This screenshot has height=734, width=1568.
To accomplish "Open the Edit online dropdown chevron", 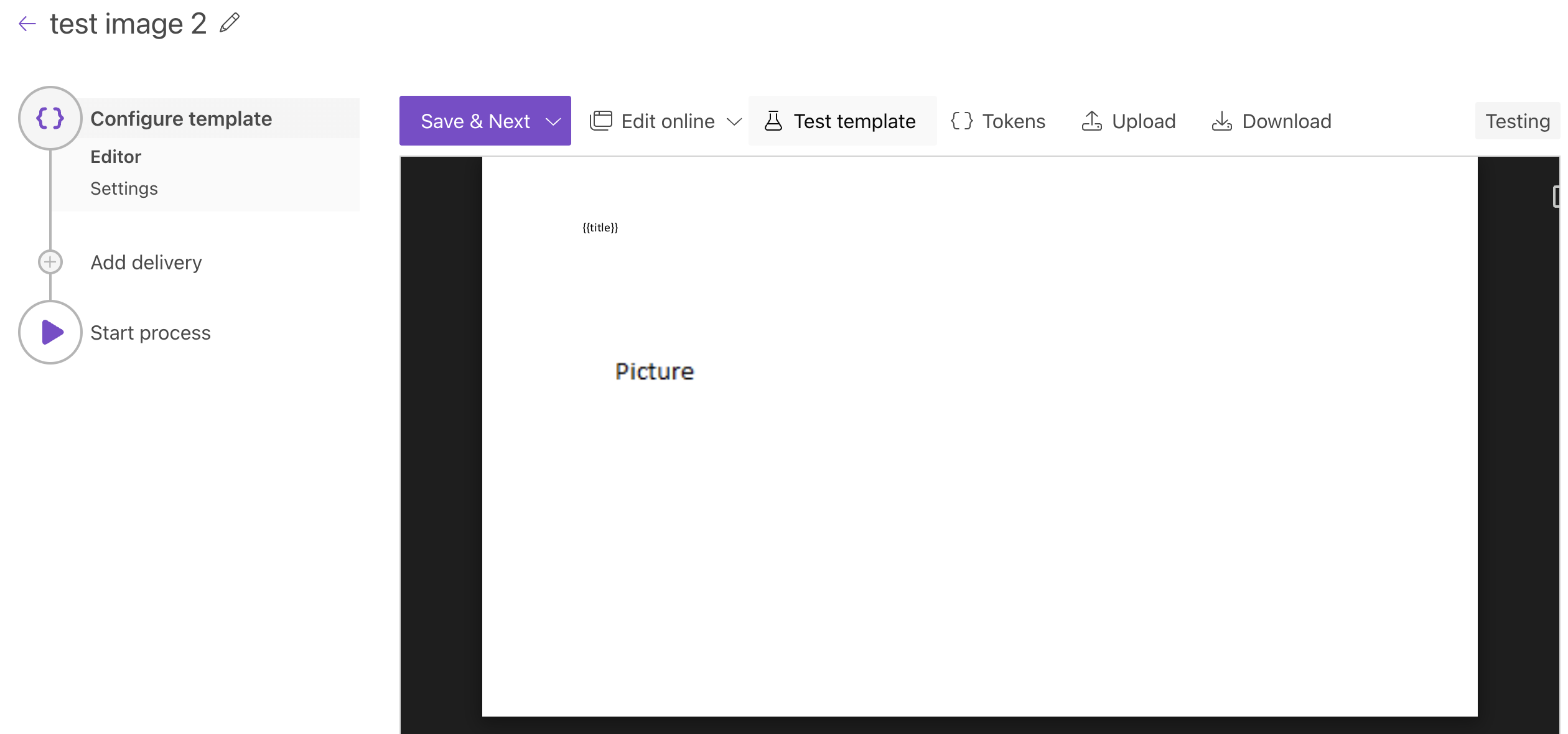I will pos(734,121).
